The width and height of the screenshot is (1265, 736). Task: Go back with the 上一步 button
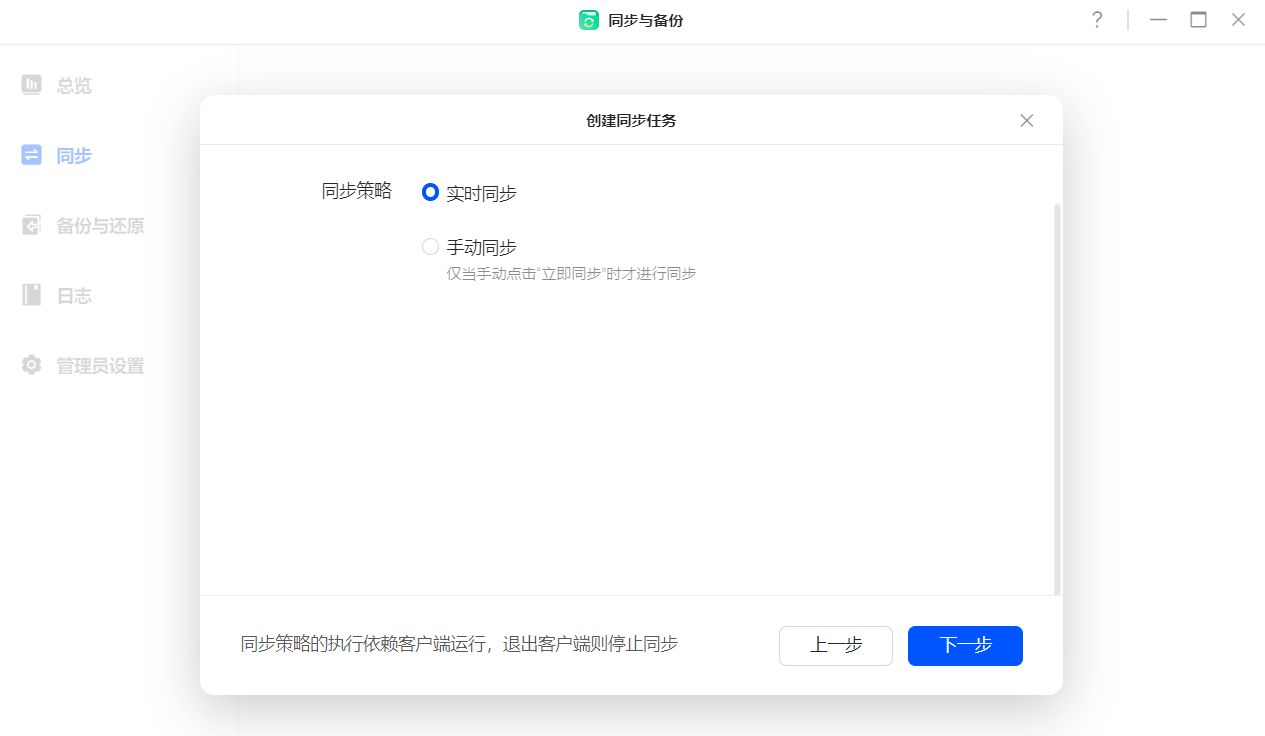(836, 645)
